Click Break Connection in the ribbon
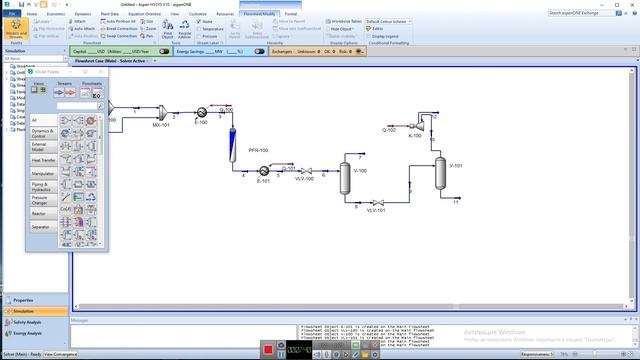The width and height of the screenshot is (640, 360). tap(119, 29)
